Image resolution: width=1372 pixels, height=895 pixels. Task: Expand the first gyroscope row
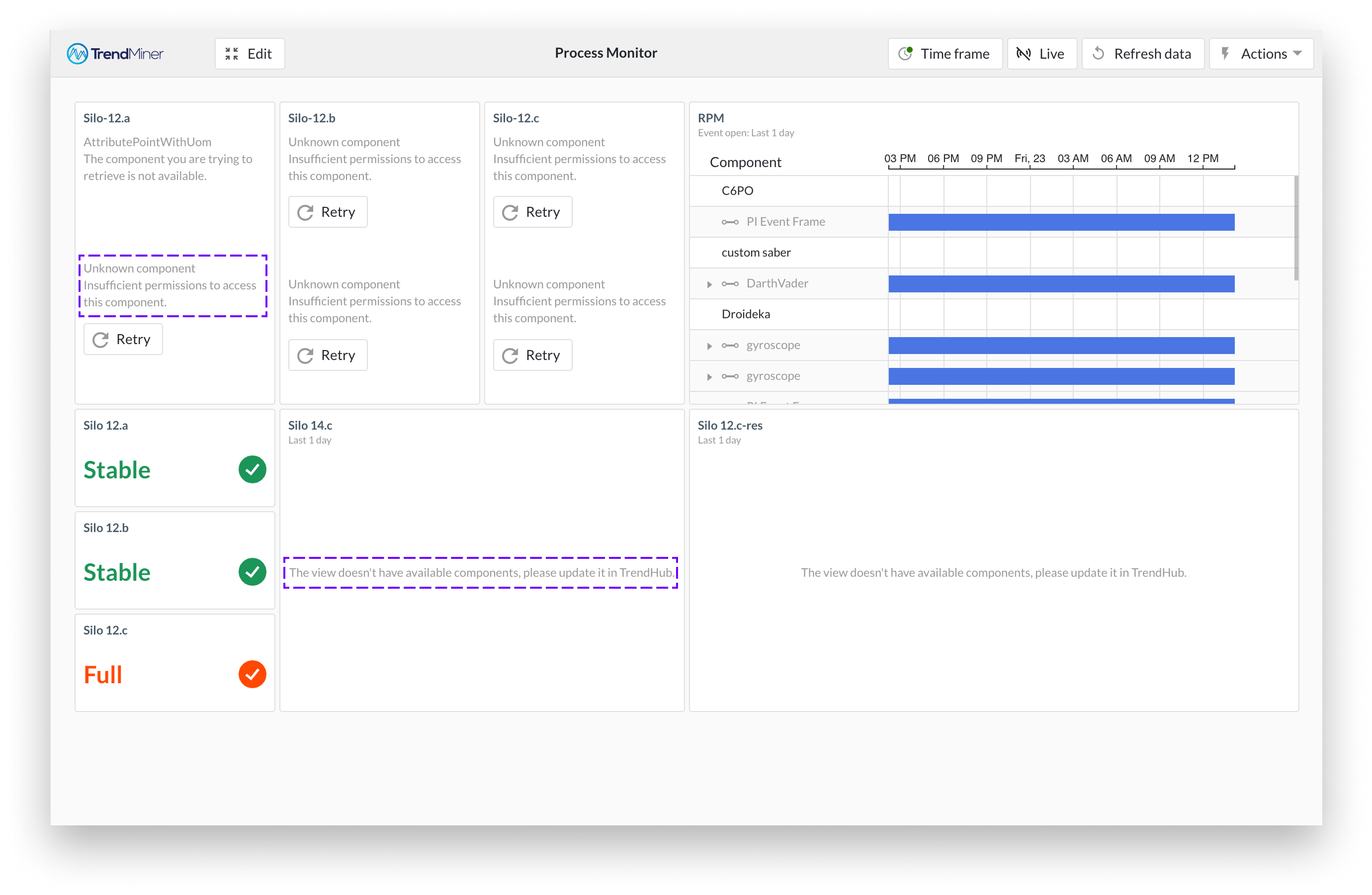(x=710, y=346)
